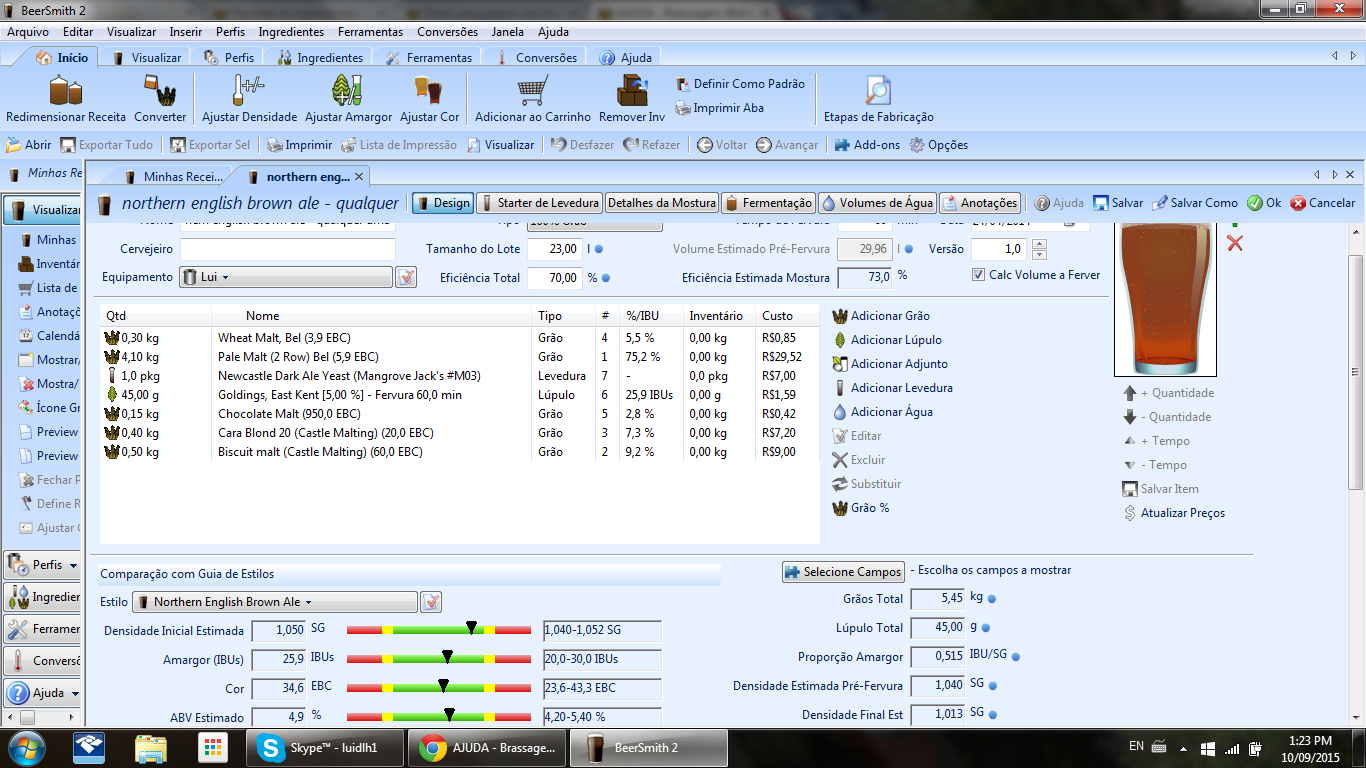Click the Converter ribbon icon
The image size is (1366, 768).
click(x=160, y=100)
